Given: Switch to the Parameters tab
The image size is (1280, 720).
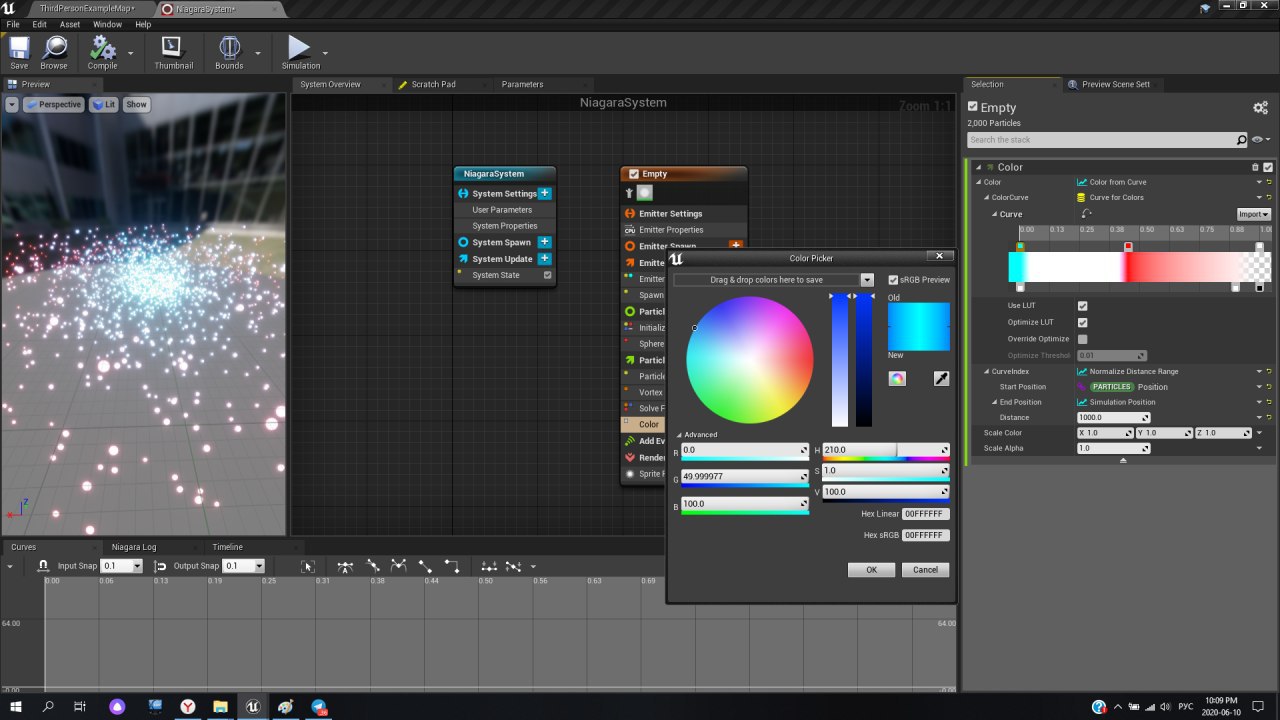Looking at the screenshot, I should (522, 84).
